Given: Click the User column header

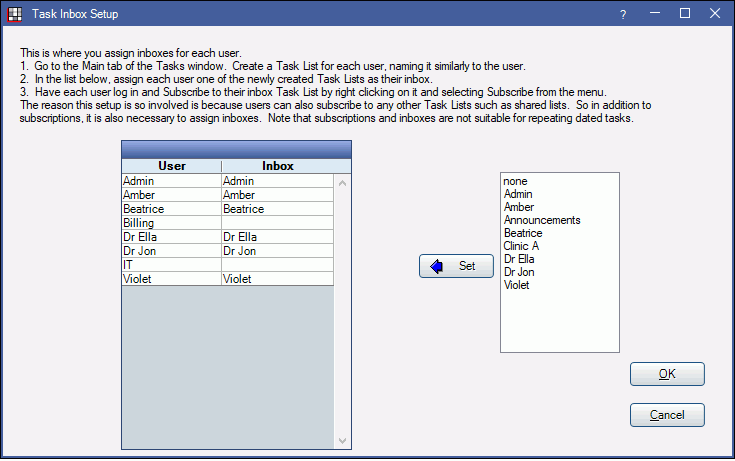Looking at the screenshot, I should (x=172, y=166).
